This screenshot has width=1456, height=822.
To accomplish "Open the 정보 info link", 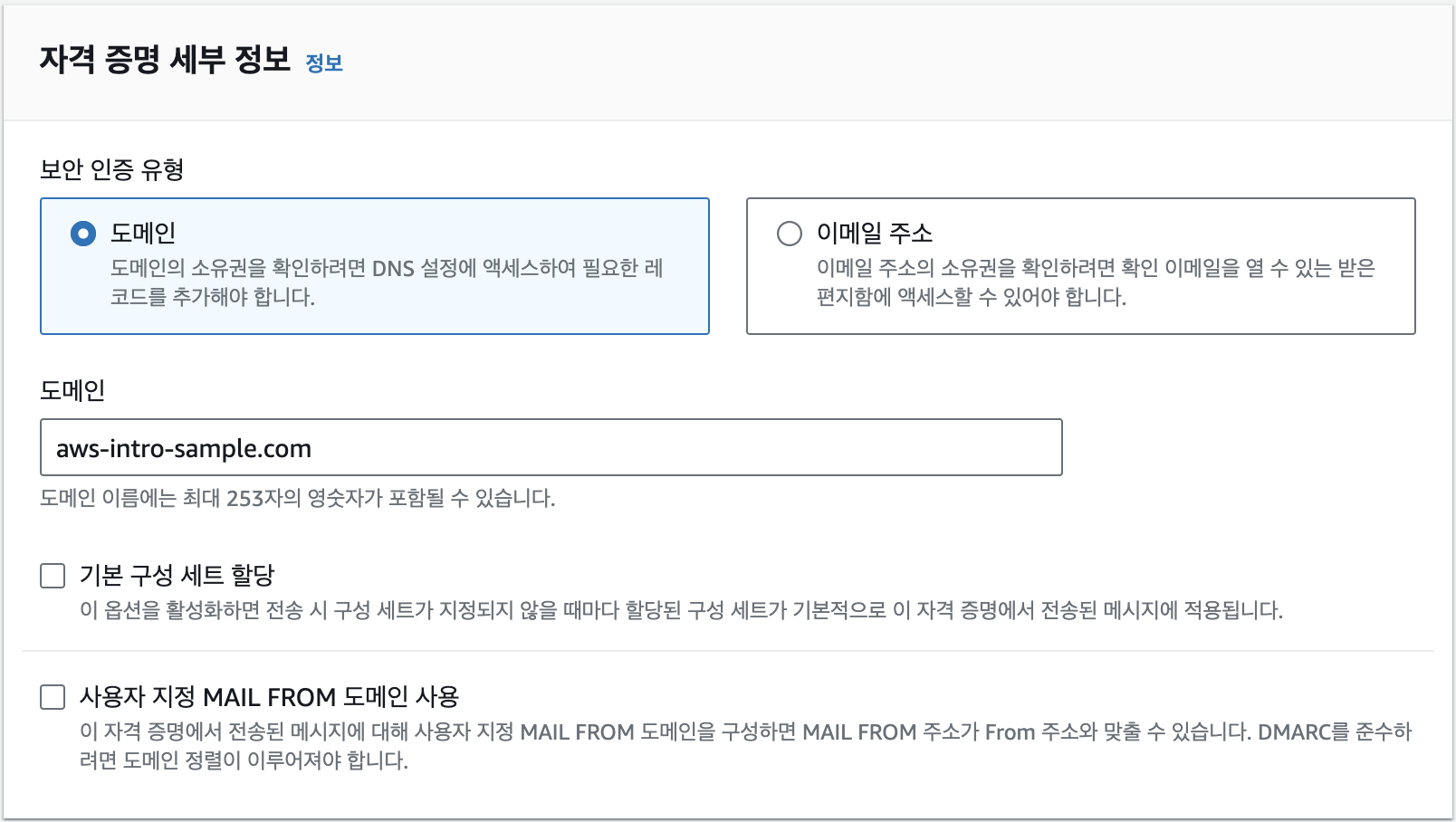I will [324, 63].
